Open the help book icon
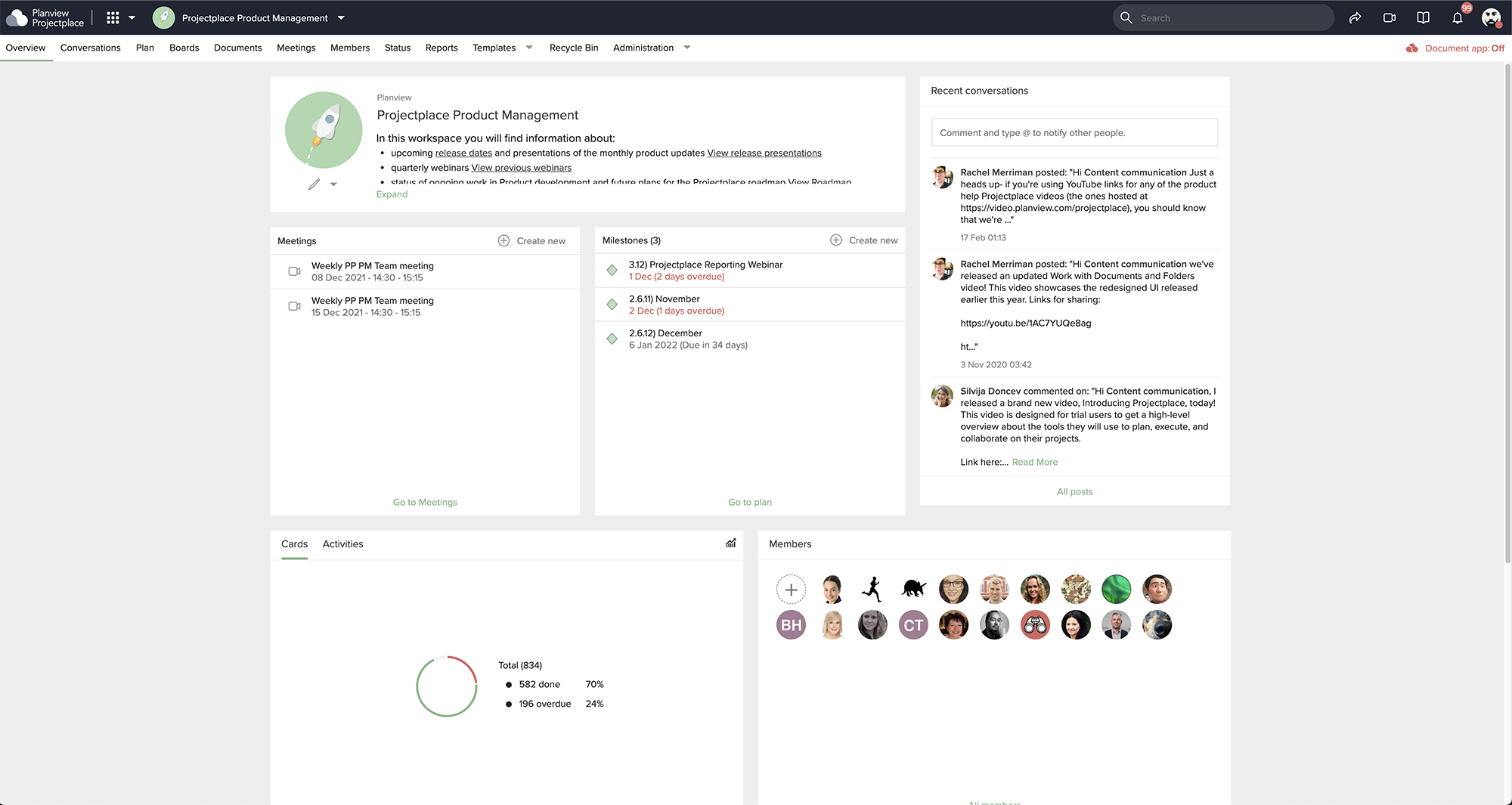The height and width of the screenshot is (805, 1512). click(1423, 17)
